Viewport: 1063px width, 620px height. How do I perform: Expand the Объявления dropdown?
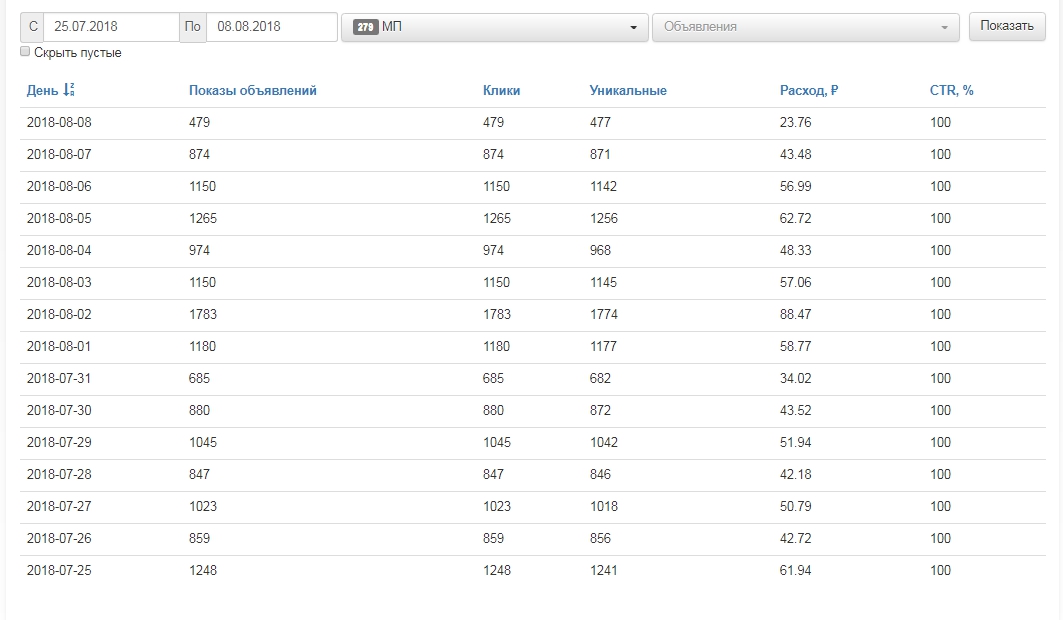805,27
